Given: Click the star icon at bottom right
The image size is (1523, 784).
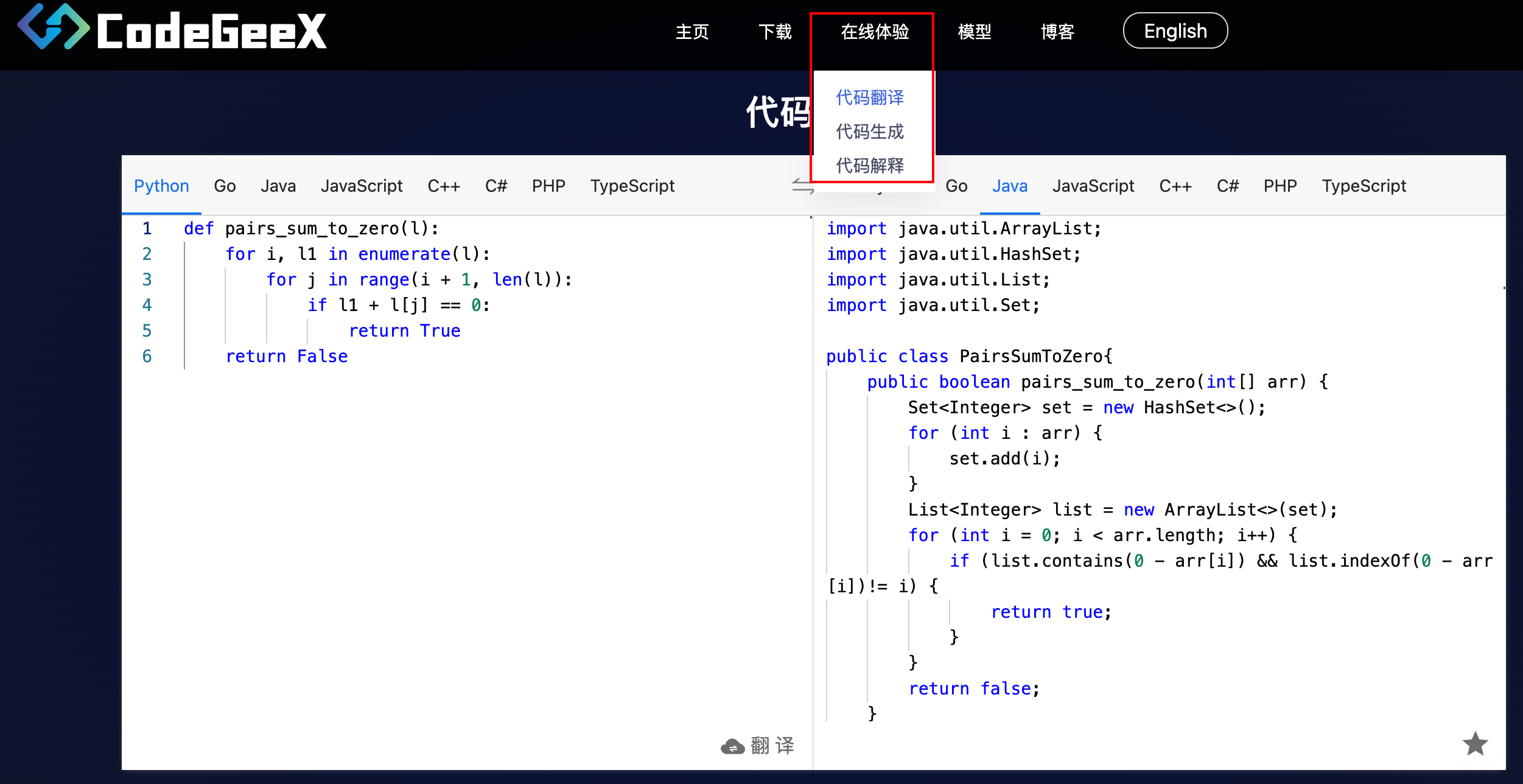Looking at the screenshot, I should [1476, 743].
